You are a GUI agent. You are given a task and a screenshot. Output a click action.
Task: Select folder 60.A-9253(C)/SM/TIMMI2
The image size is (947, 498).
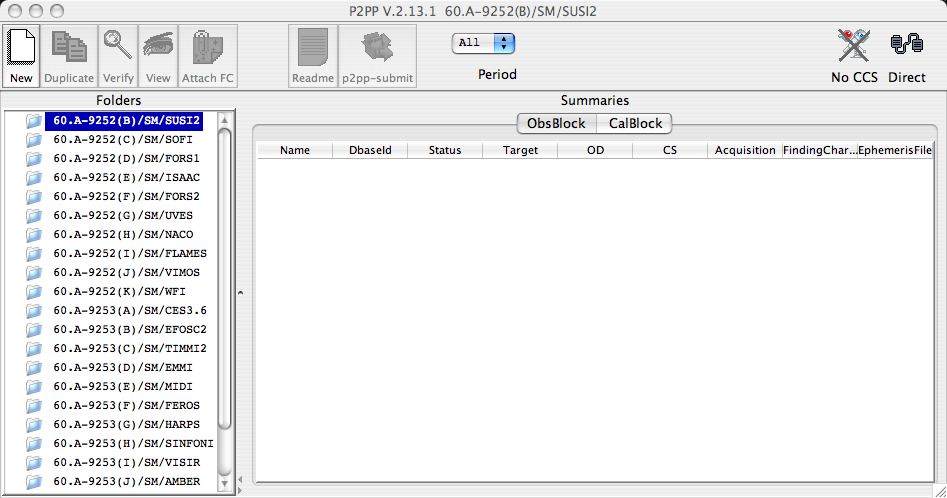pyautogui.click(x=130, y=349)
